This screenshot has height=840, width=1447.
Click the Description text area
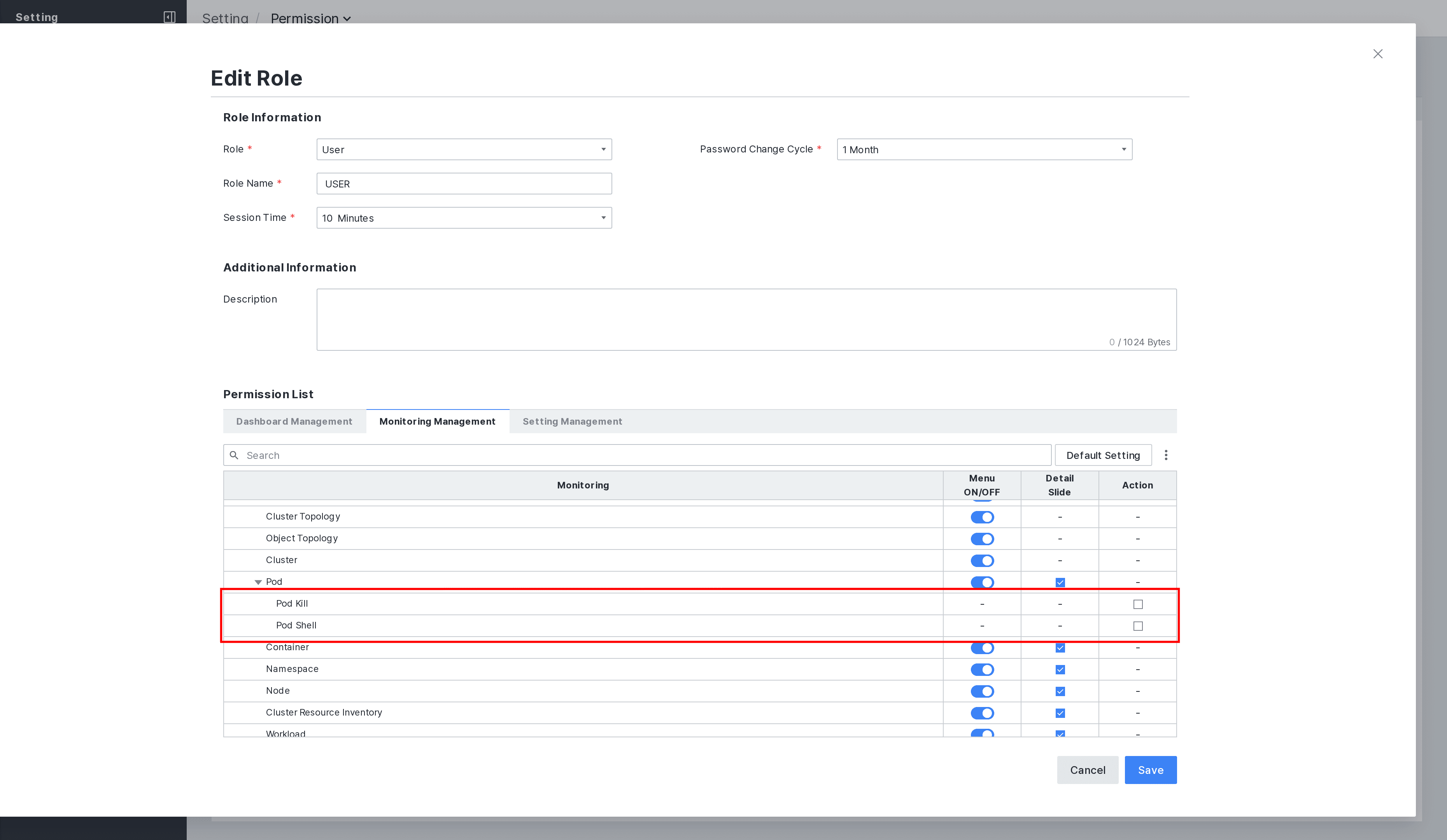click(746, 319)
